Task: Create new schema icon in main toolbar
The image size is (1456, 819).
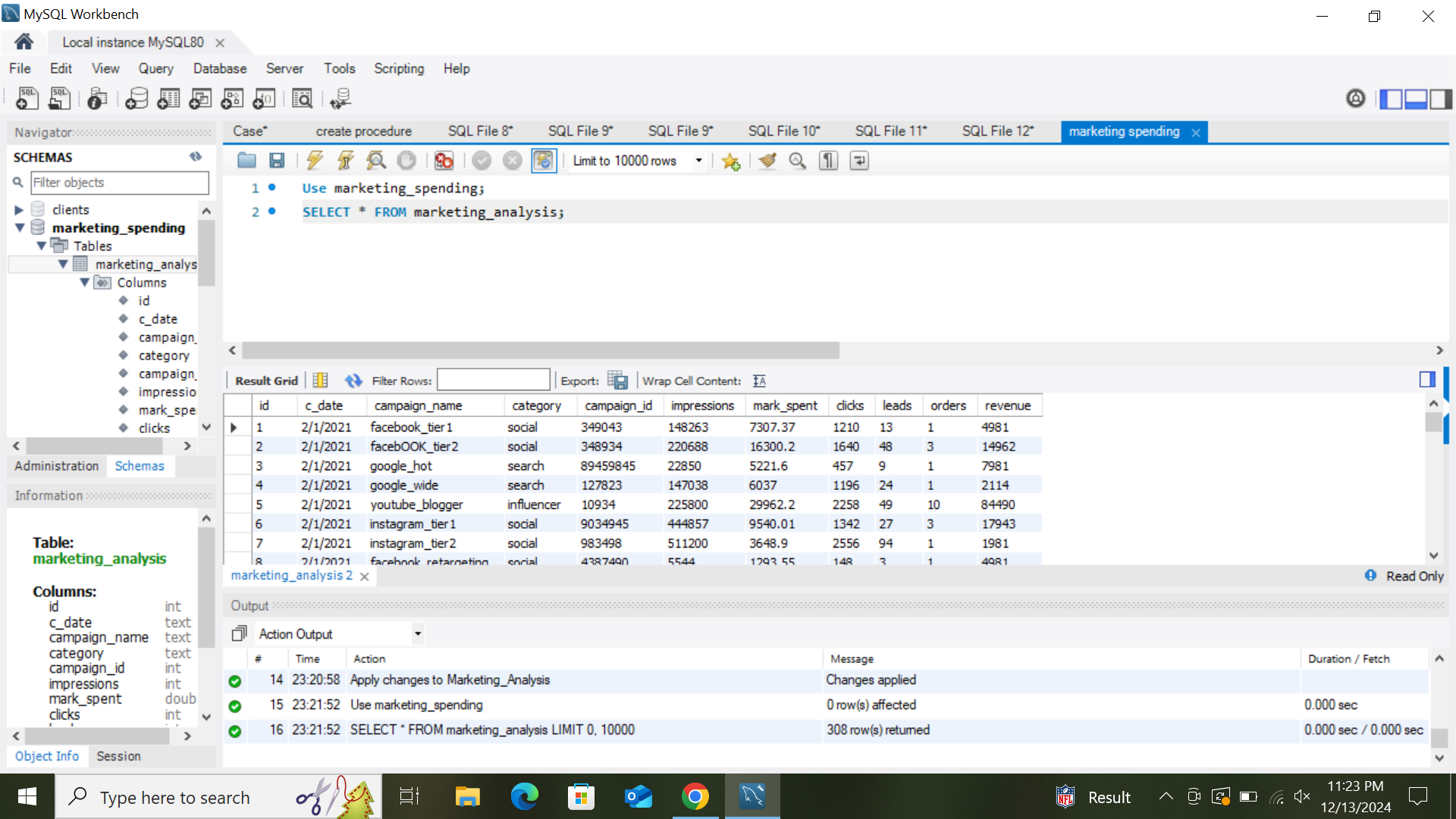Action: coord(136,99)
